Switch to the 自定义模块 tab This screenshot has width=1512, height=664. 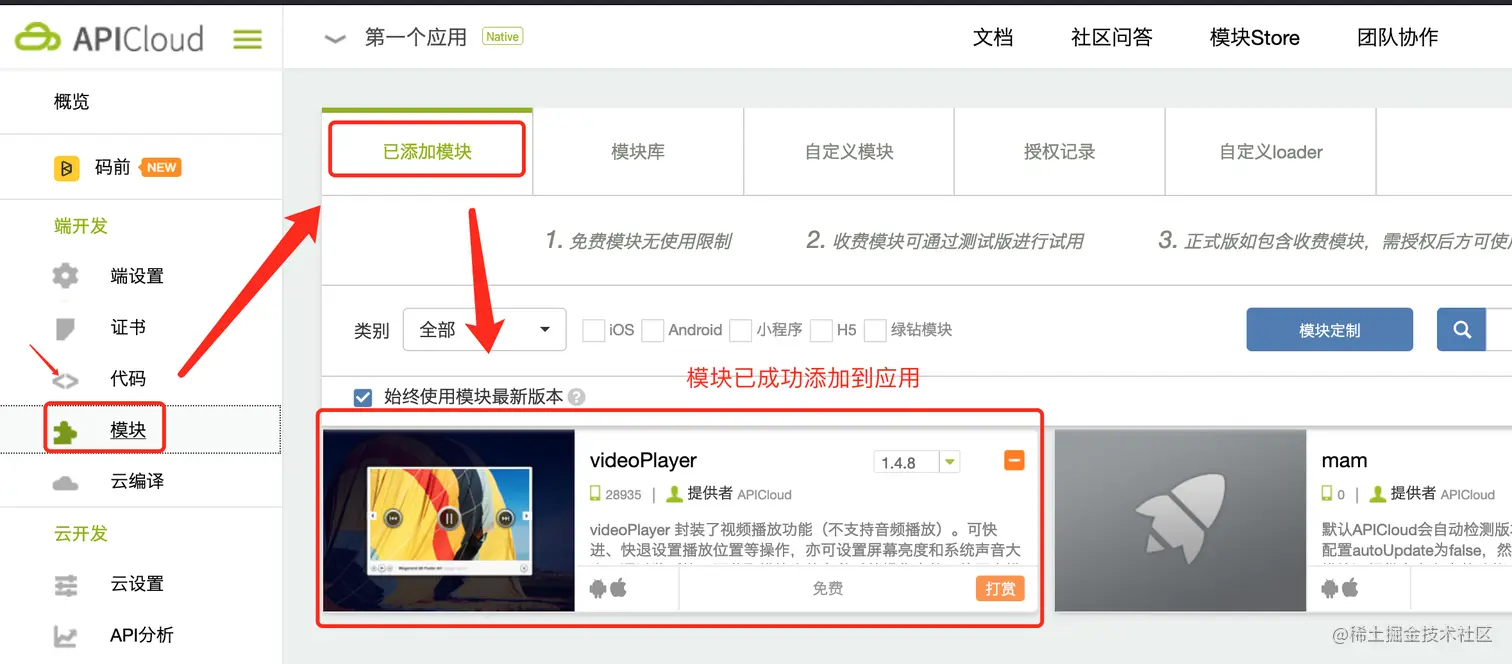coord(849,152)
